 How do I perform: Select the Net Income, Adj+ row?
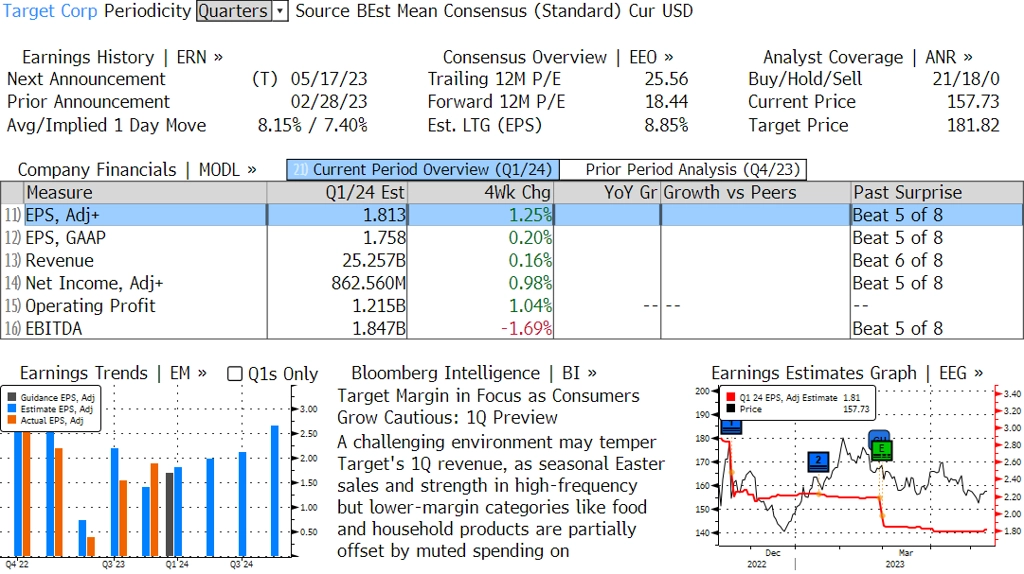(512, 283)
